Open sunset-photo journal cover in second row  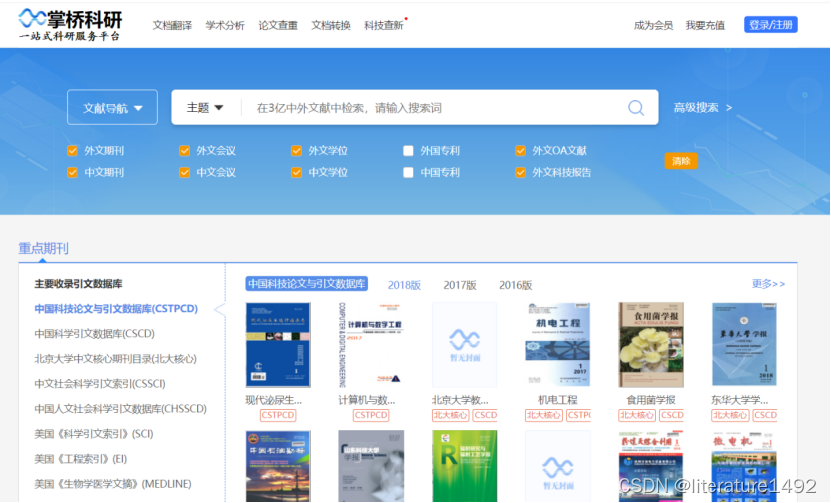coord(278,466)
